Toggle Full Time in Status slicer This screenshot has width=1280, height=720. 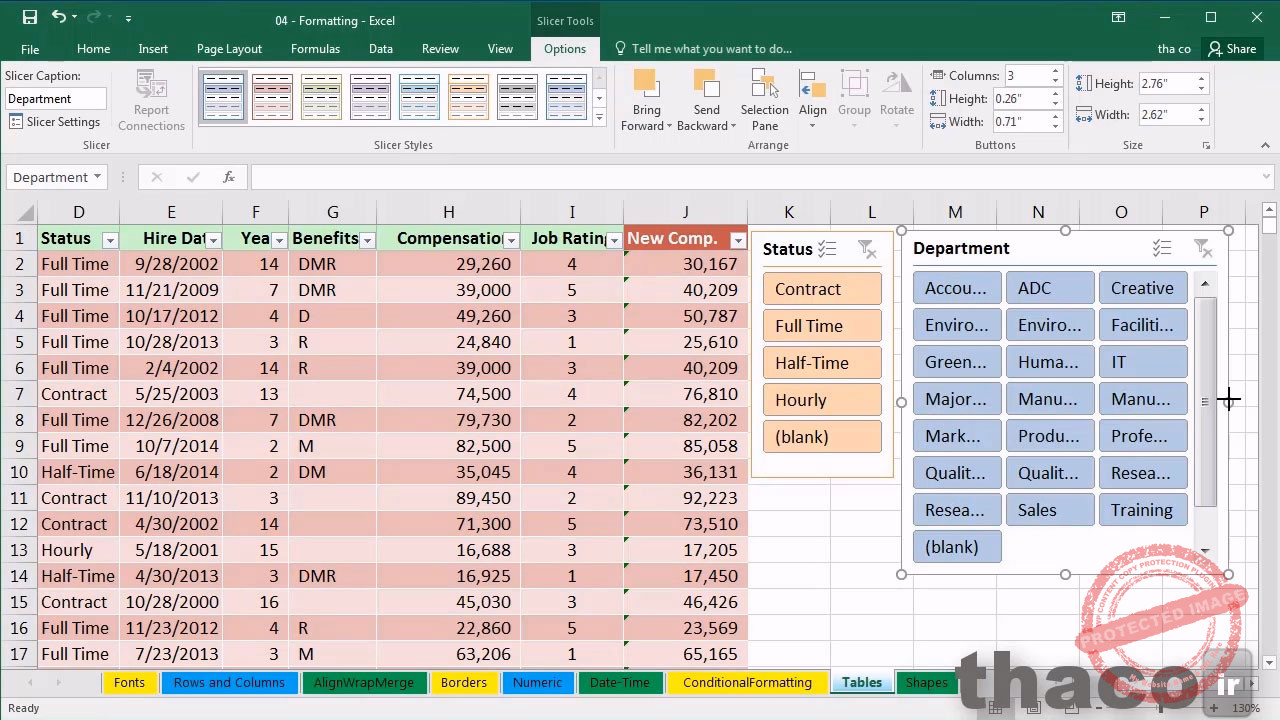point(822,326)
